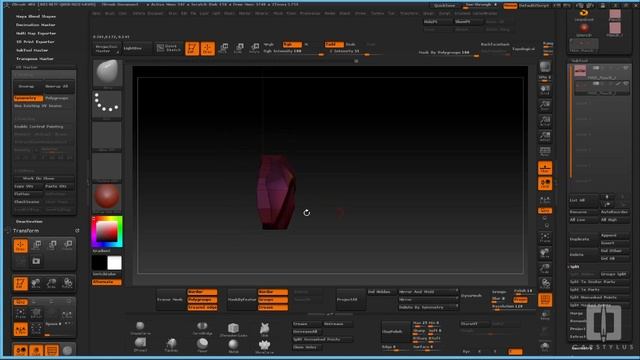Image resolution: width=640 pixels, height=360 pixels.
Task: Open the red material sphere selector
Action: pos(107,198)
